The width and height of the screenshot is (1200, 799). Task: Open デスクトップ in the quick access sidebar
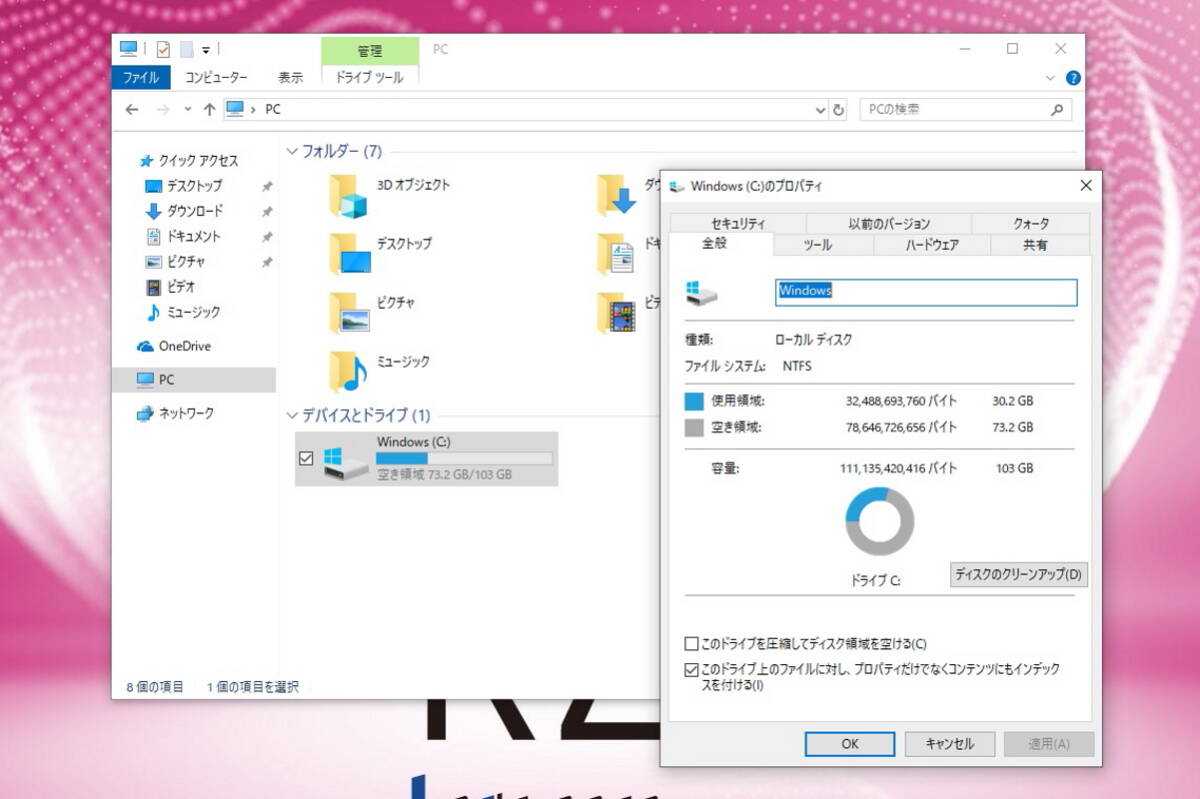point(193,186)
